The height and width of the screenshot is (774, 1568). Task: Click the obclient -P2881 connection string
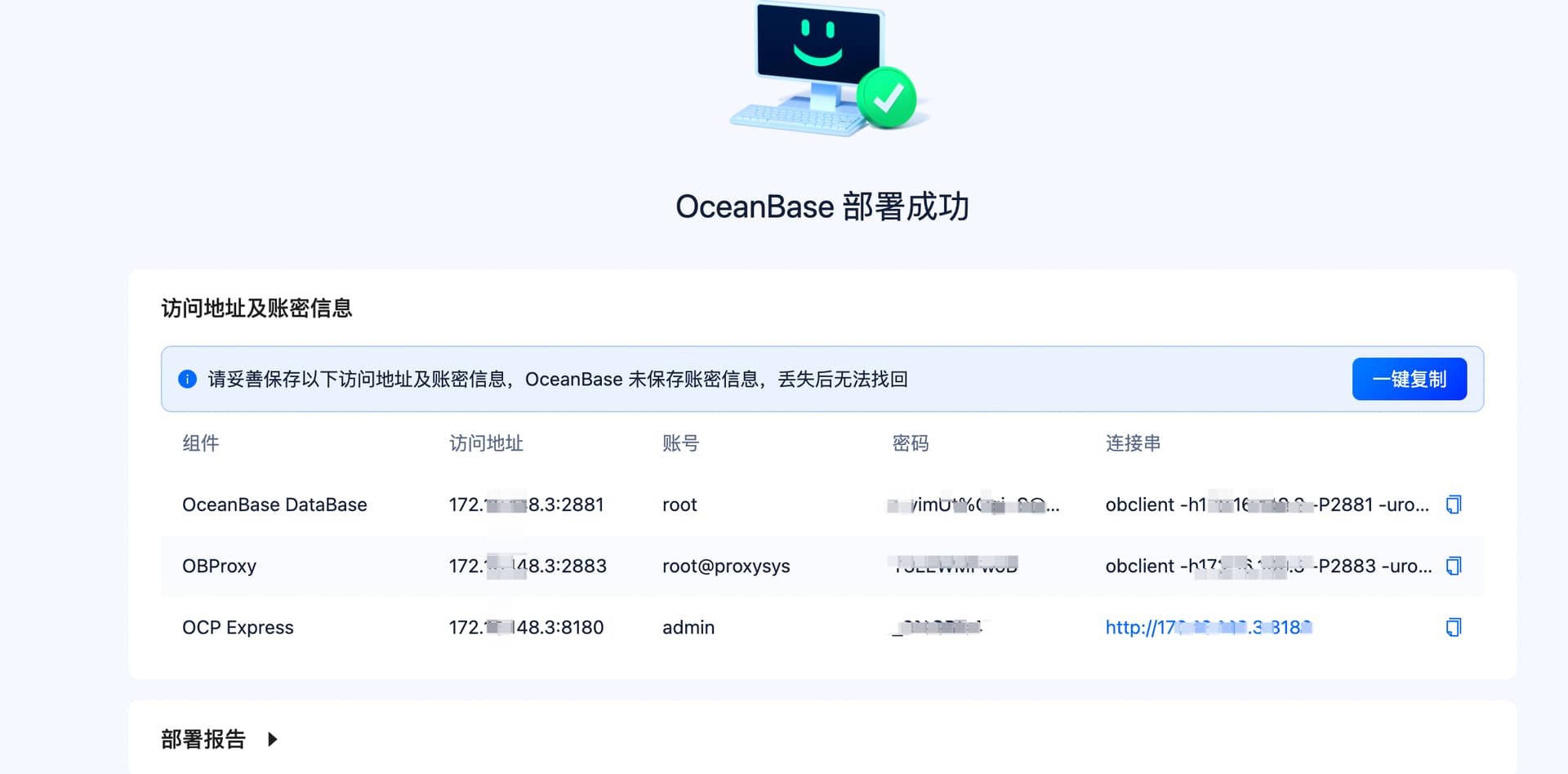(1267, 505)
